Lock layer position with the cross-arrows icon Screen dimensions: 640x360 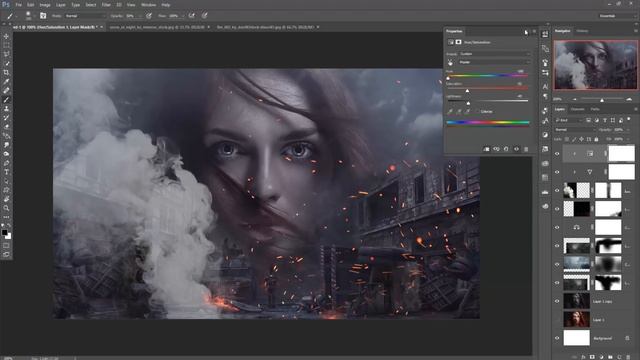click(x=582, y=140)
